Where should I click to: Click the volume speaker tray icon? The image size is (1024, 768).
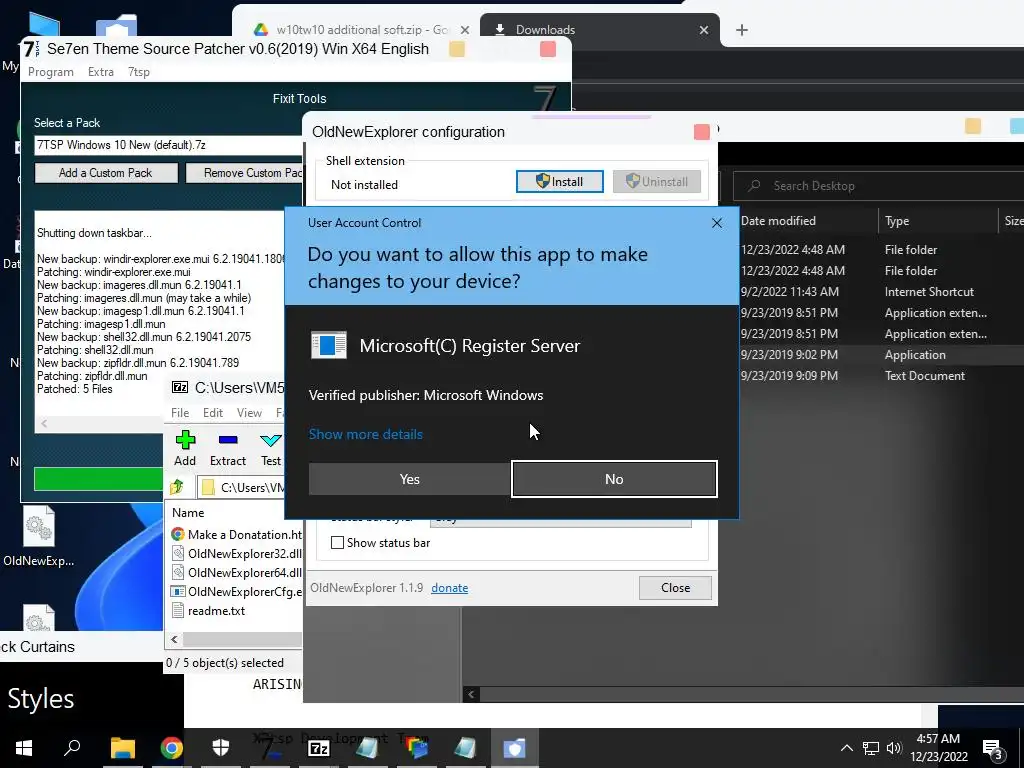[x=894, y=748]
